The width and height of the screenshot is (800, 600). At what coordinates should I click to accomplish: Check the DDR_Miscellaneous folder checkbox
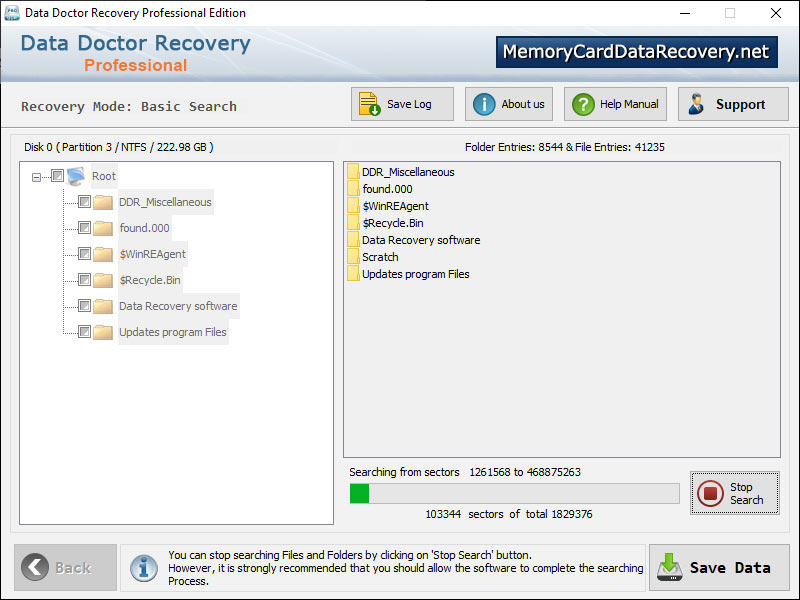point(85,201)
